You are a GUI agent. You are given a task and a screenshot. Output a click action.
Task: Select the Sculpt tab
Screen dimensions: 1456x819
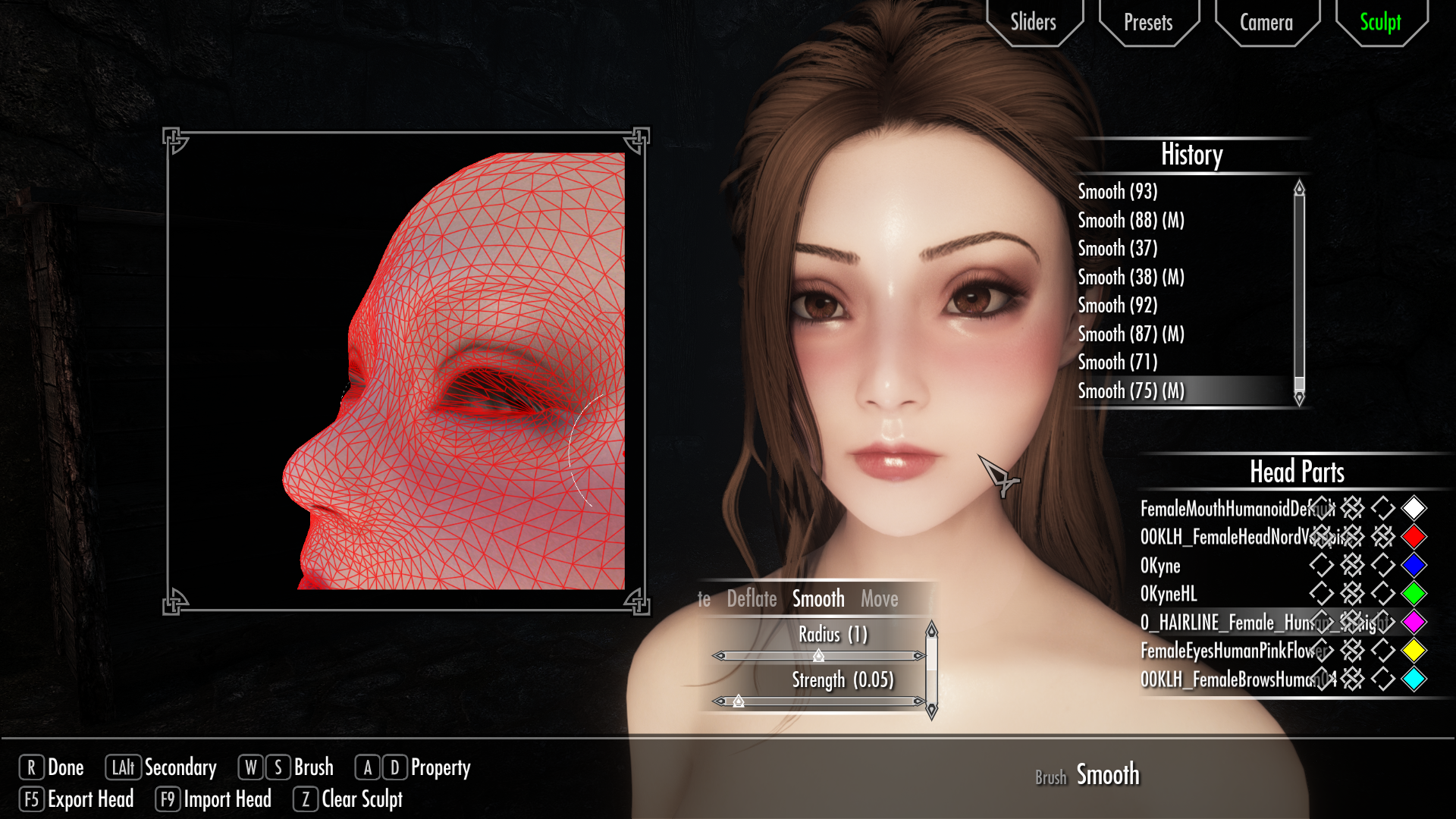1380,21
